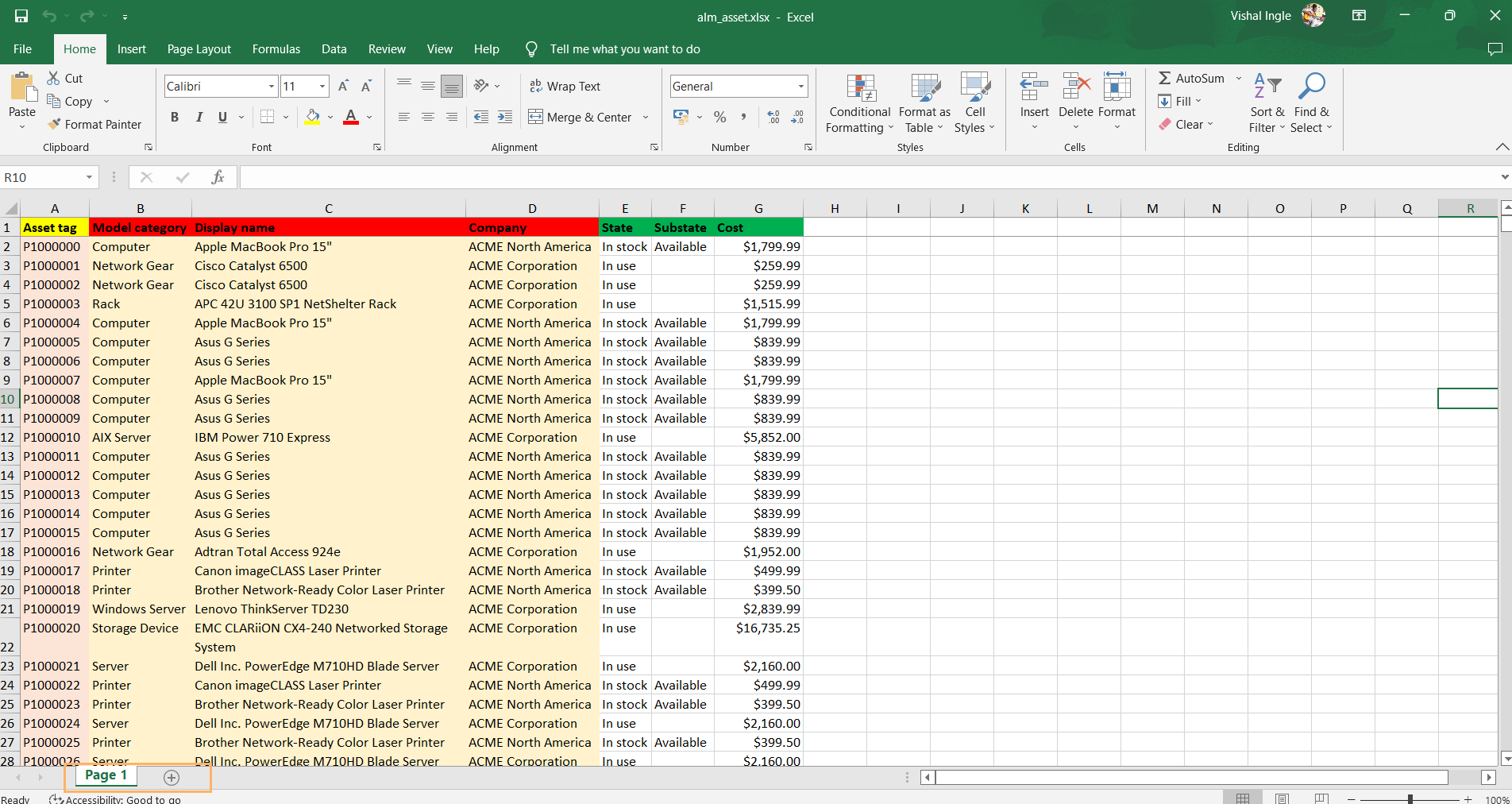
Task: Click Merge & Center button
Action: click(580, 117)
